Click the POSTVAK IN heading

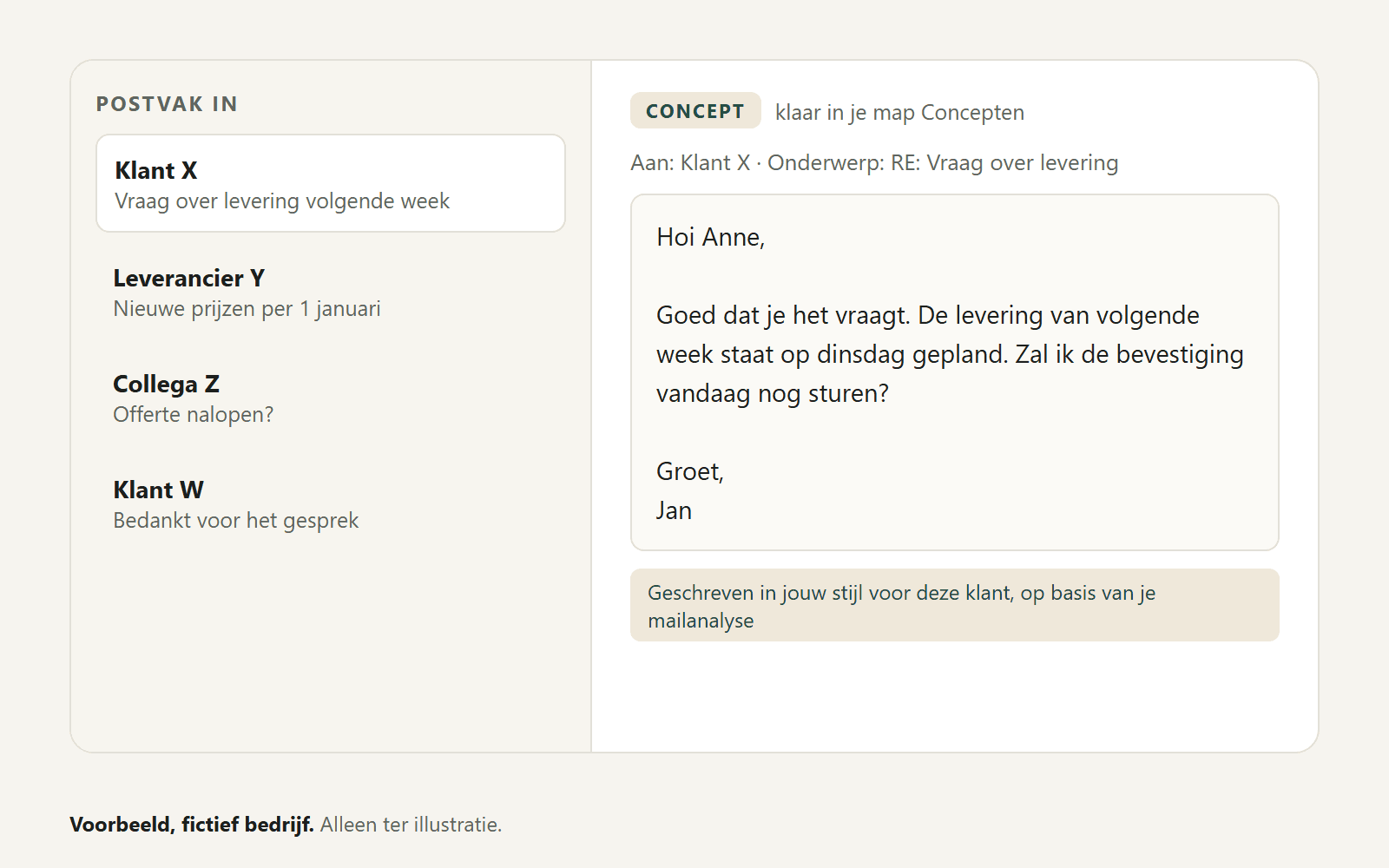[x=167, y=104]
